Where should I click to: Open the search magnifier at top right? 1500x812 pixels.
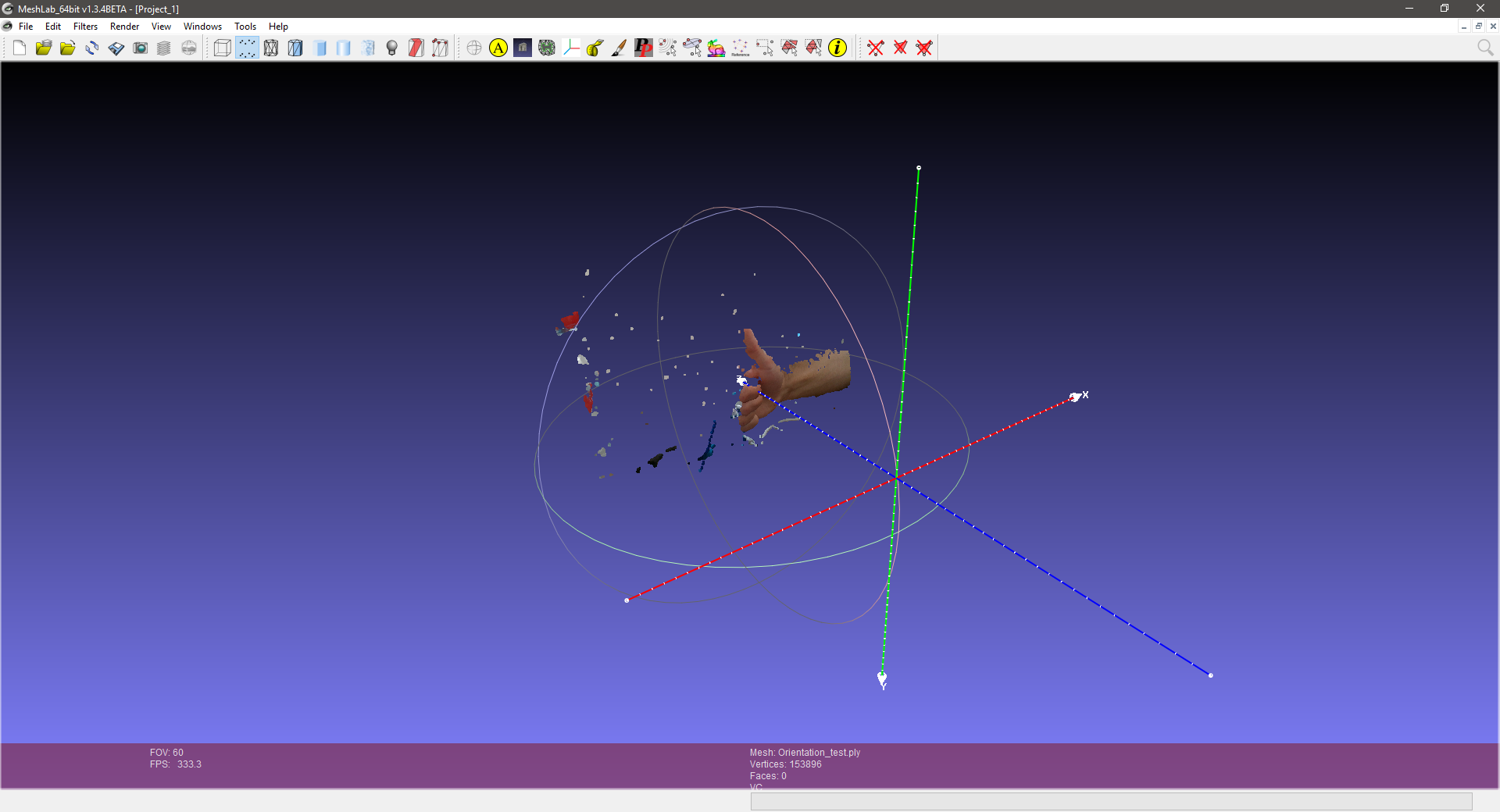[x=1485, y=48]
